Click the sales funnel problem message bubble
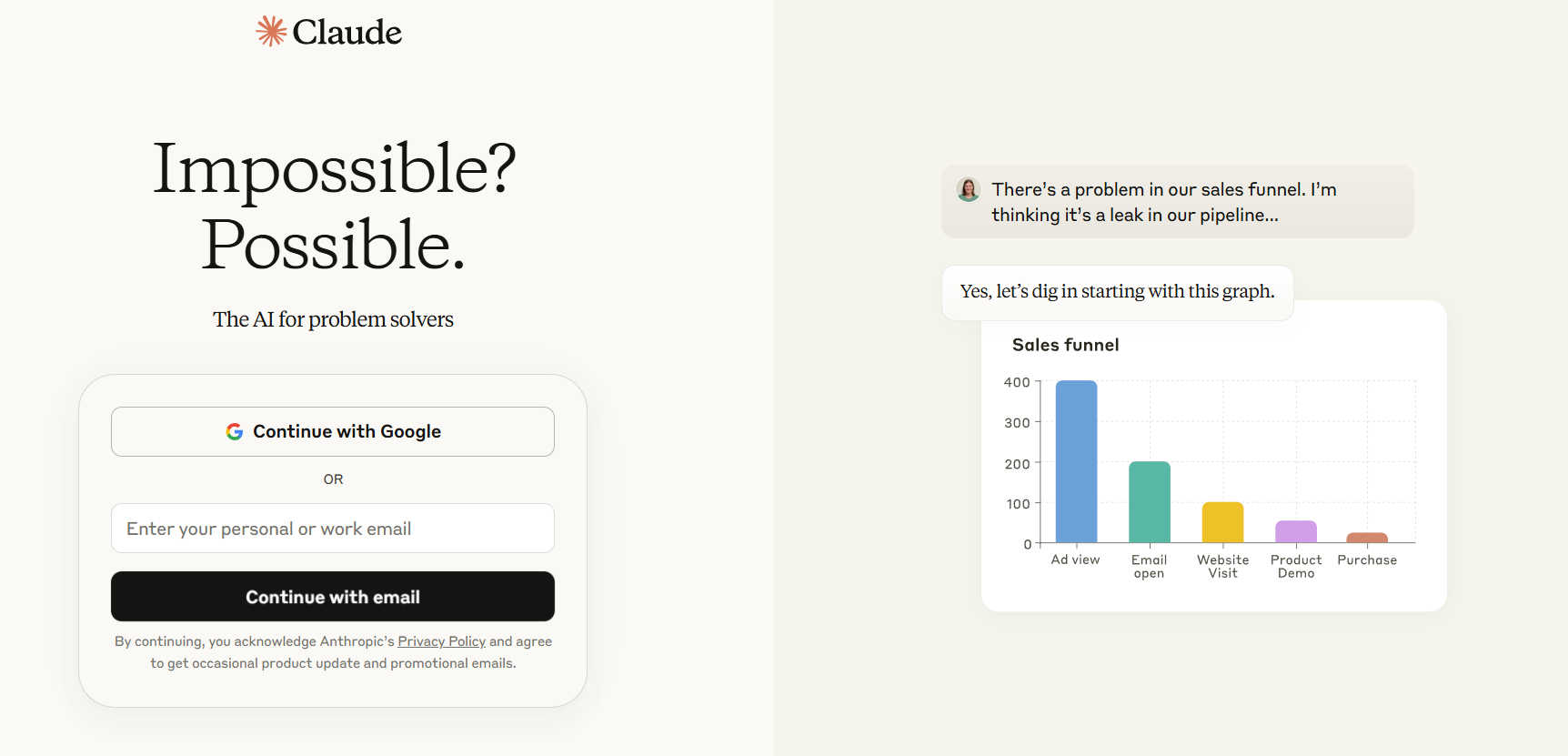1568x756 pixels. (x=1178, y=202)
